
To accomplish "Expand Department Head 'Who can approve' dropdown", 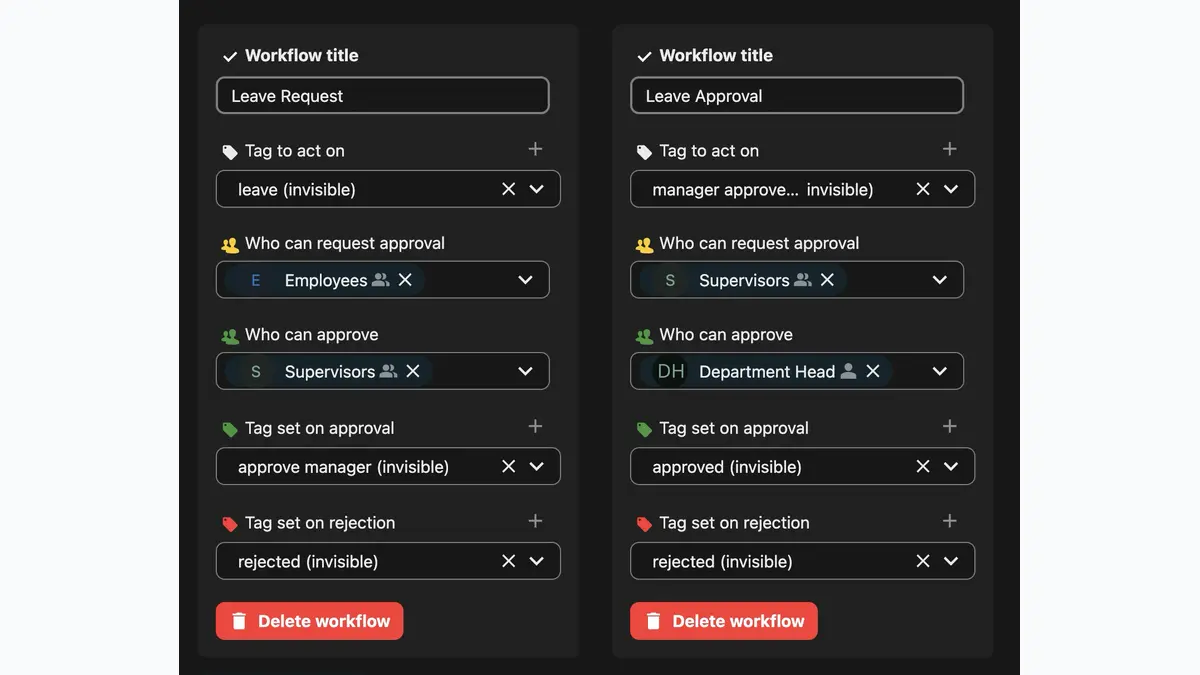I will [939, 371].
